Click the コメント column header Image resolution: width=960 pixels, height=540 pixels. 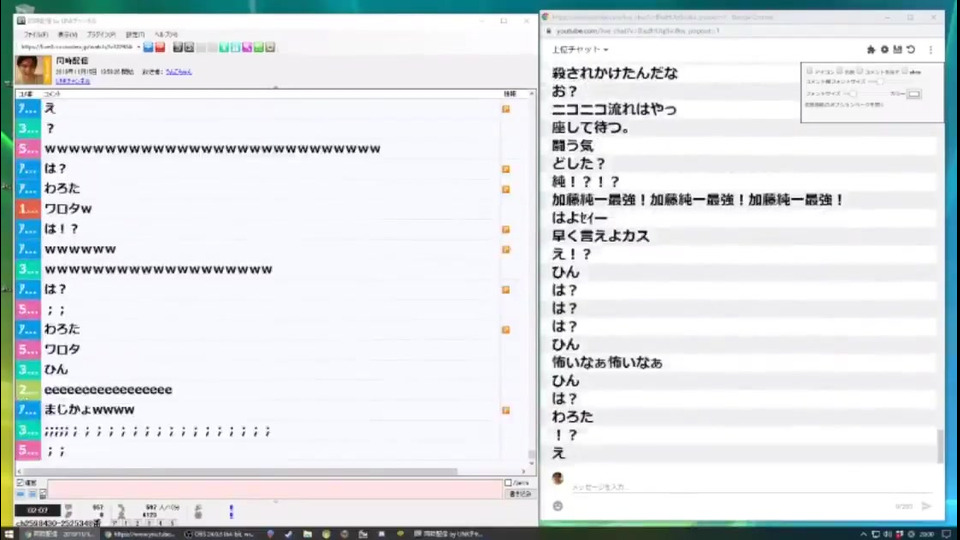pos(53,94)
